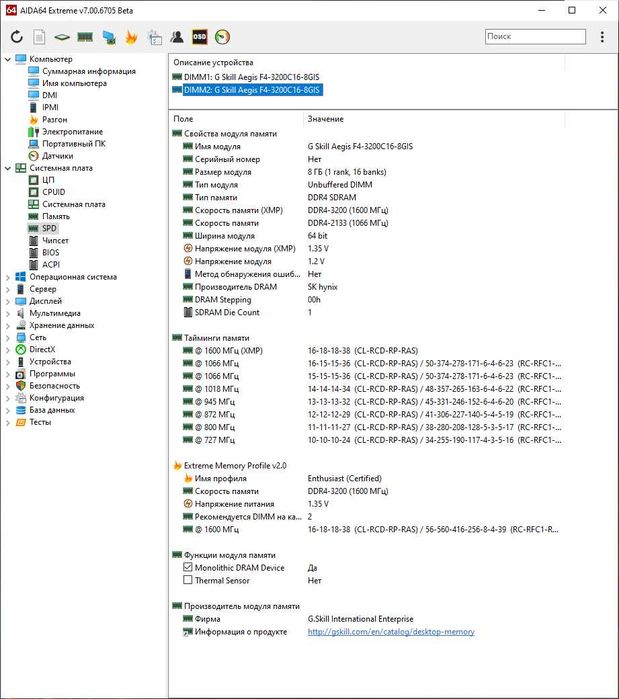This screenshot has width=619, height=699.
Task: Click the Refresh toolbar icon
Action: tap(16, 37)
